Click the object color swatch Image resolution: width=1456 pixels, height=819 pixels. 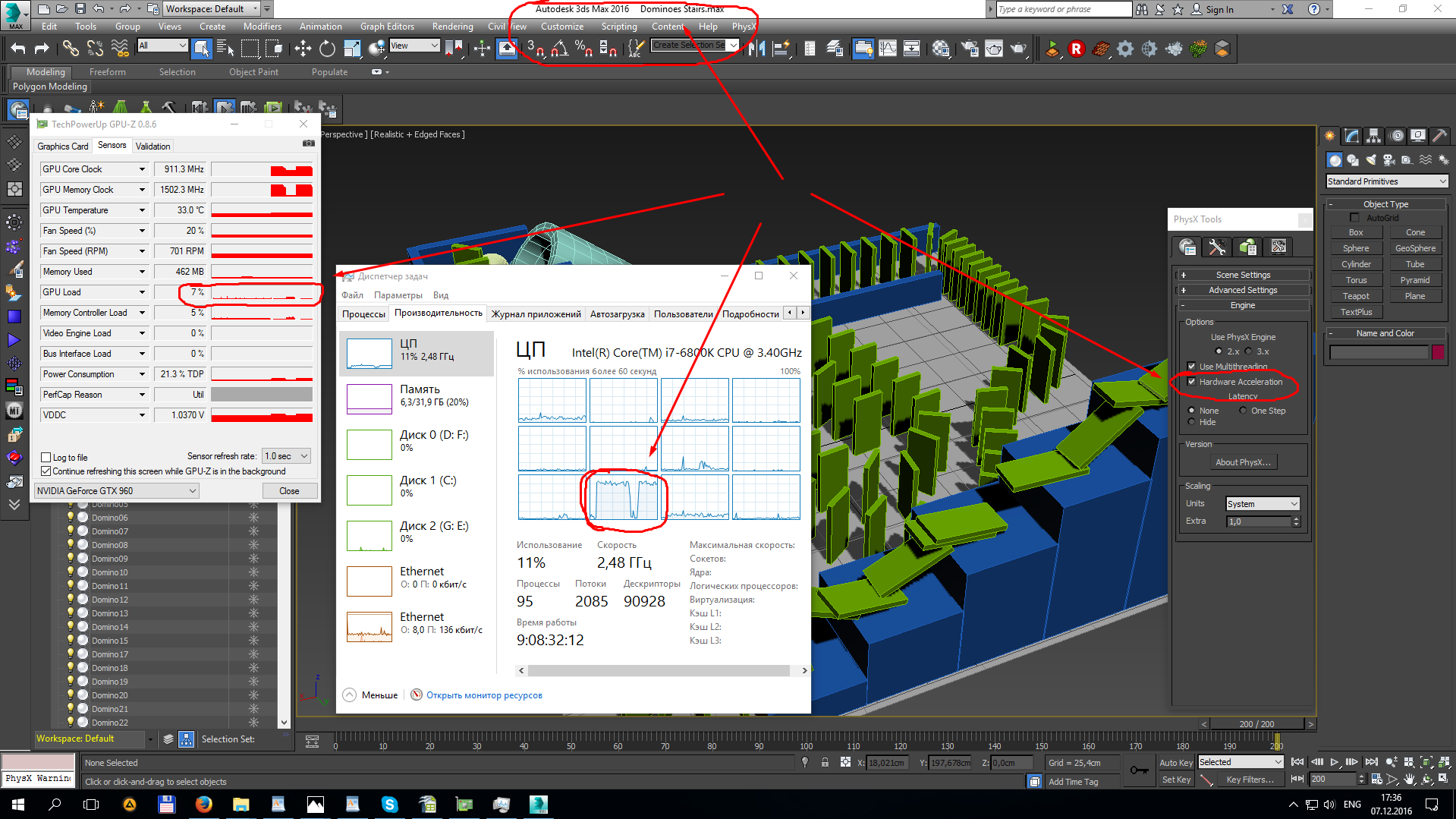(1438, 352)
